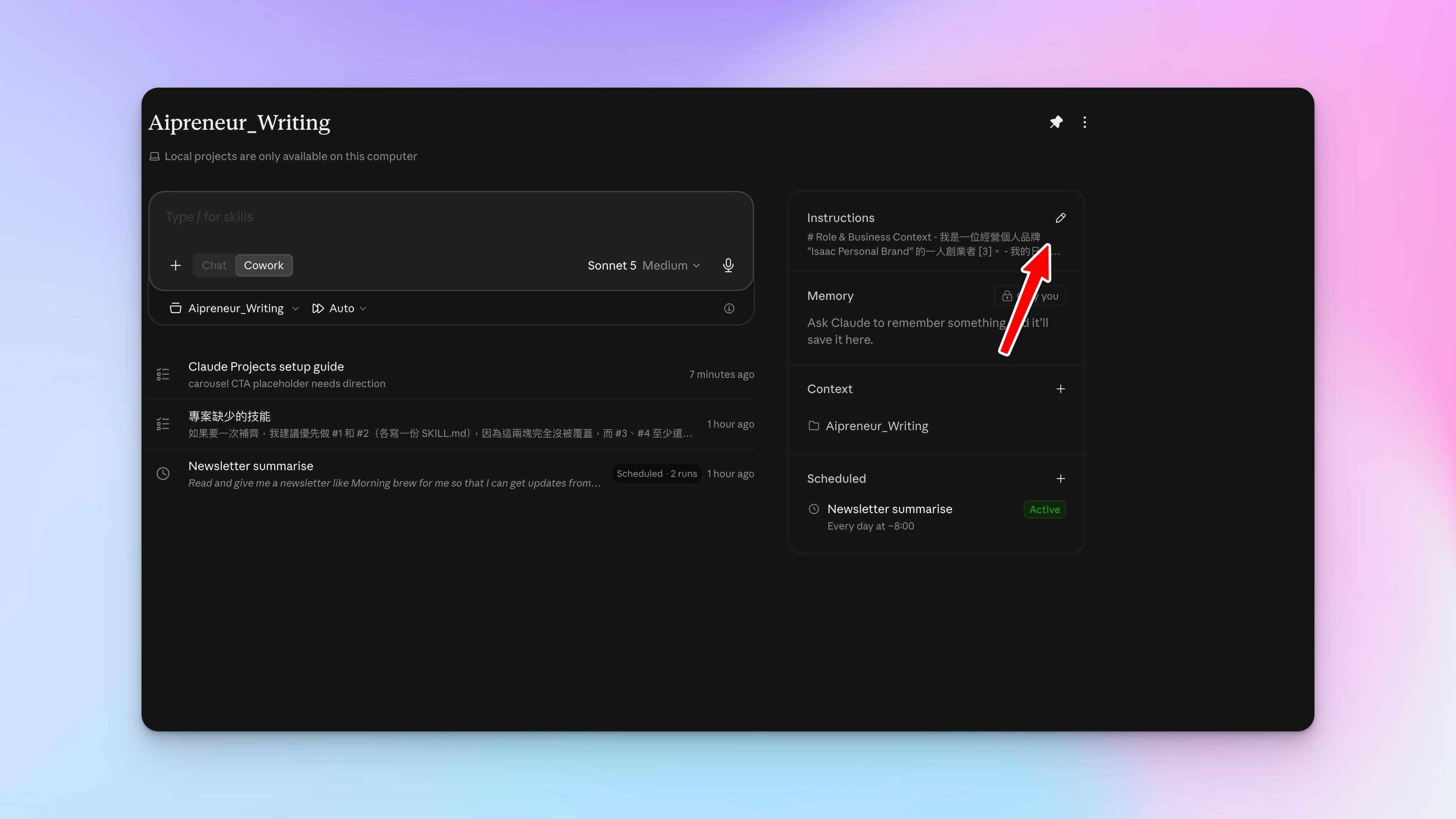
Task: Open the Aipreneur_Writing folder selector dropdown
Action: 234,308
